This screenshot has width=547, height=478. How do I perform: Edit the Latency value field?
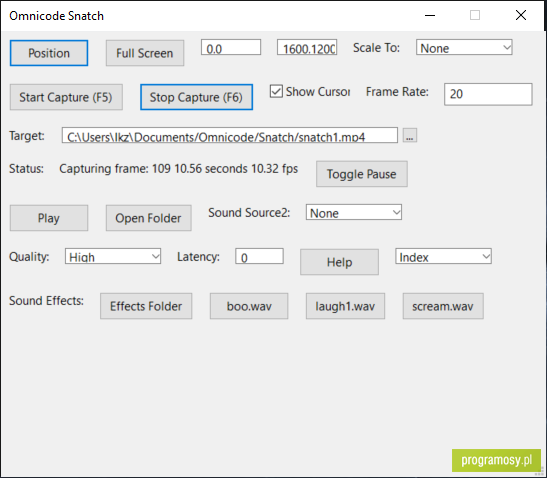(259, 256)
